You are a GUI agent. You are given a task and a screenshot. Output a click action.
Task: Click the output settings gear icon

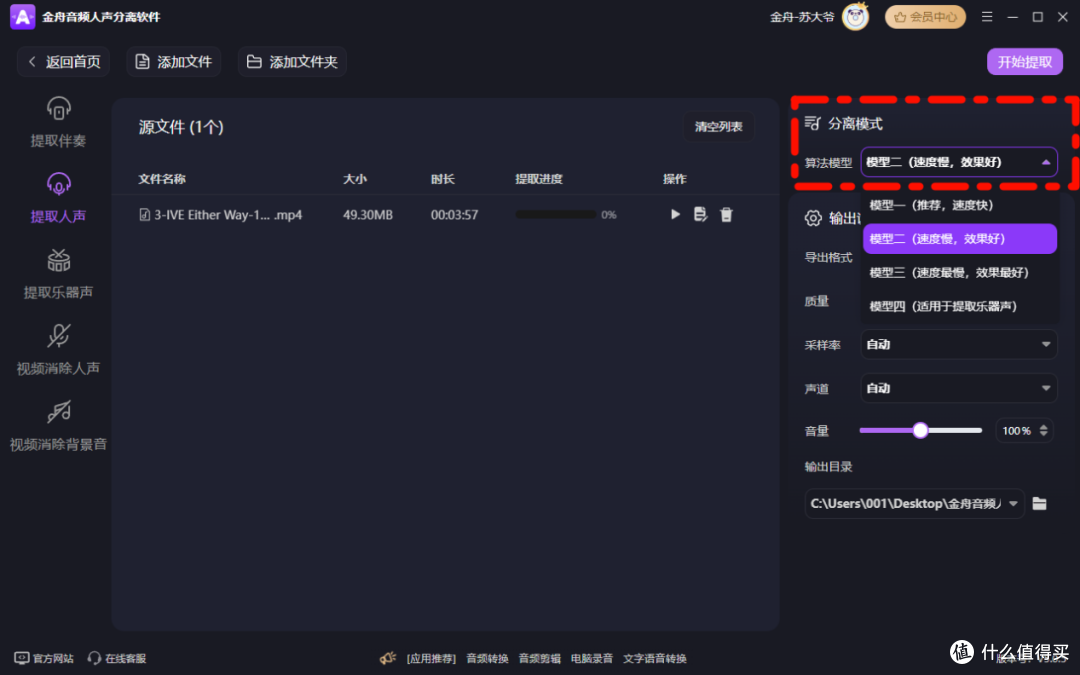(813, 218)
